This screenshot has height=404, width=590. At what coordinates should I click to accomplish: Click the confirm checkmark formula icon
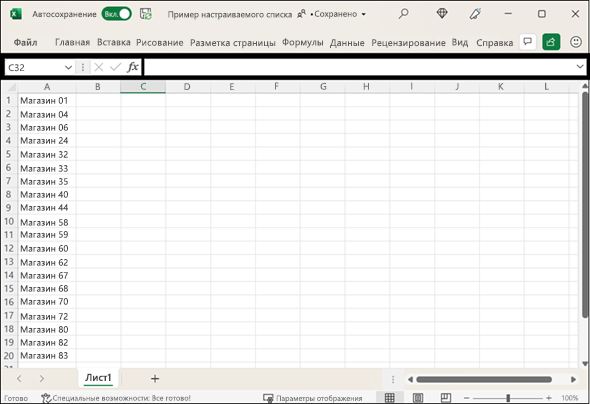coord(115,67)
